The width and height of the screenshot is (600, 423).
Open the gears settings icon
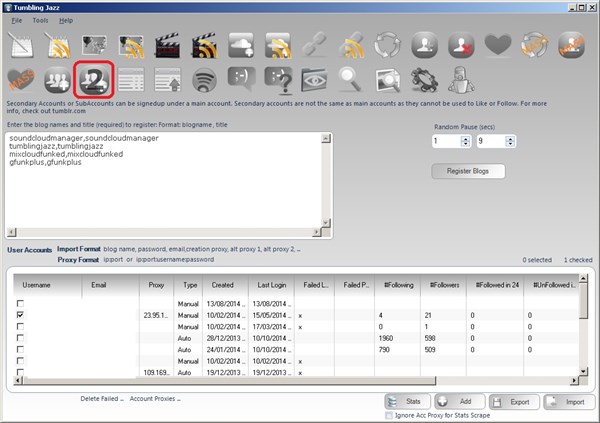424,80
